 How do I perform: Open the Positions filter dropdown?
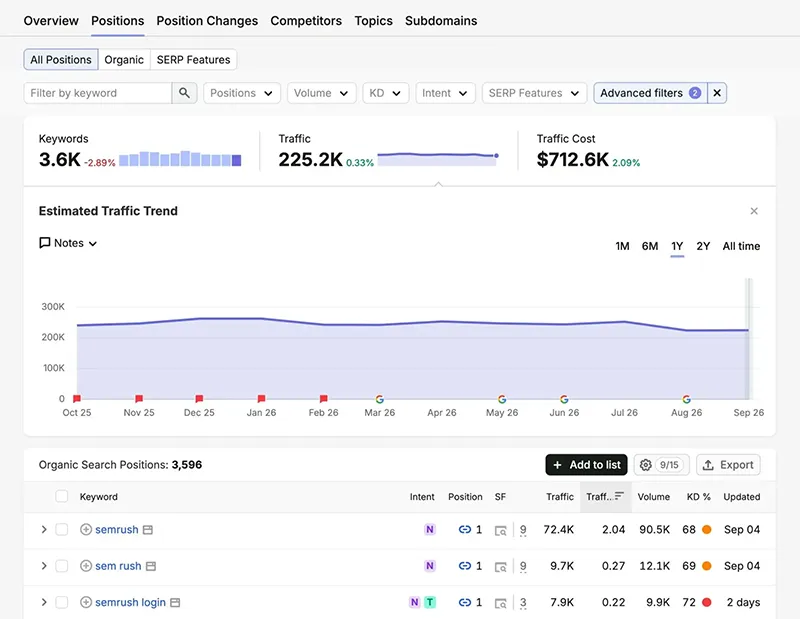coord(242,93)
